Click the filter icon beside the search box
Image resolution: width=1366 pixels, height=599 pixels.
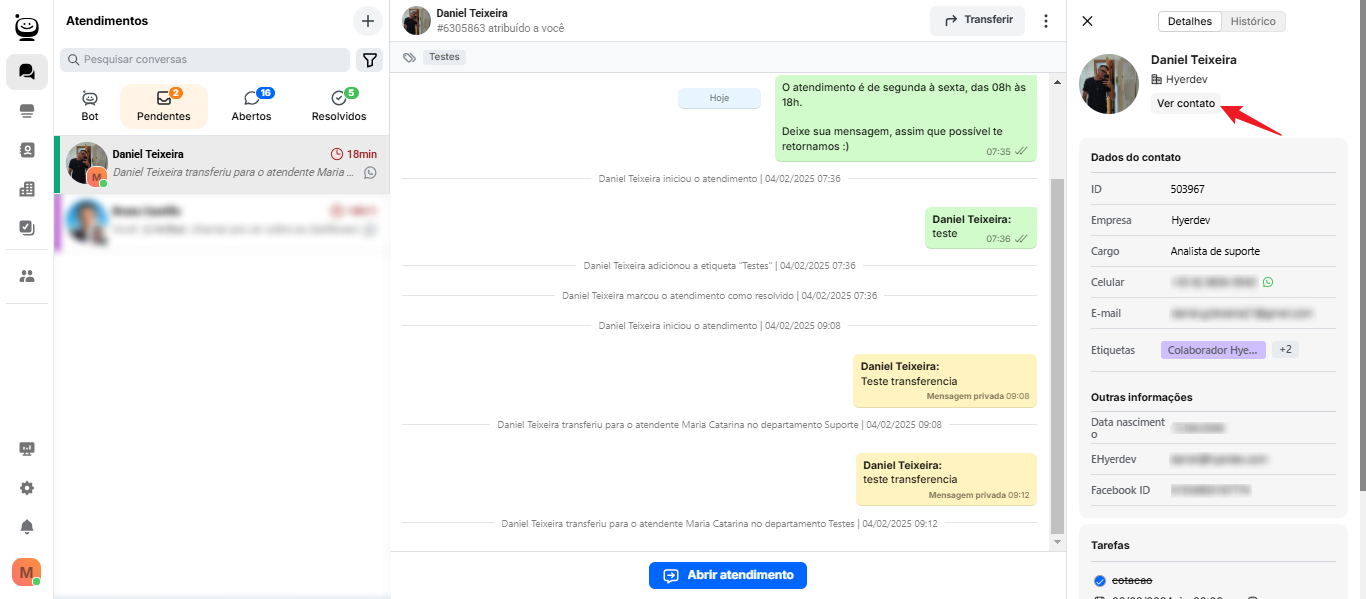[x=370, y=60]
